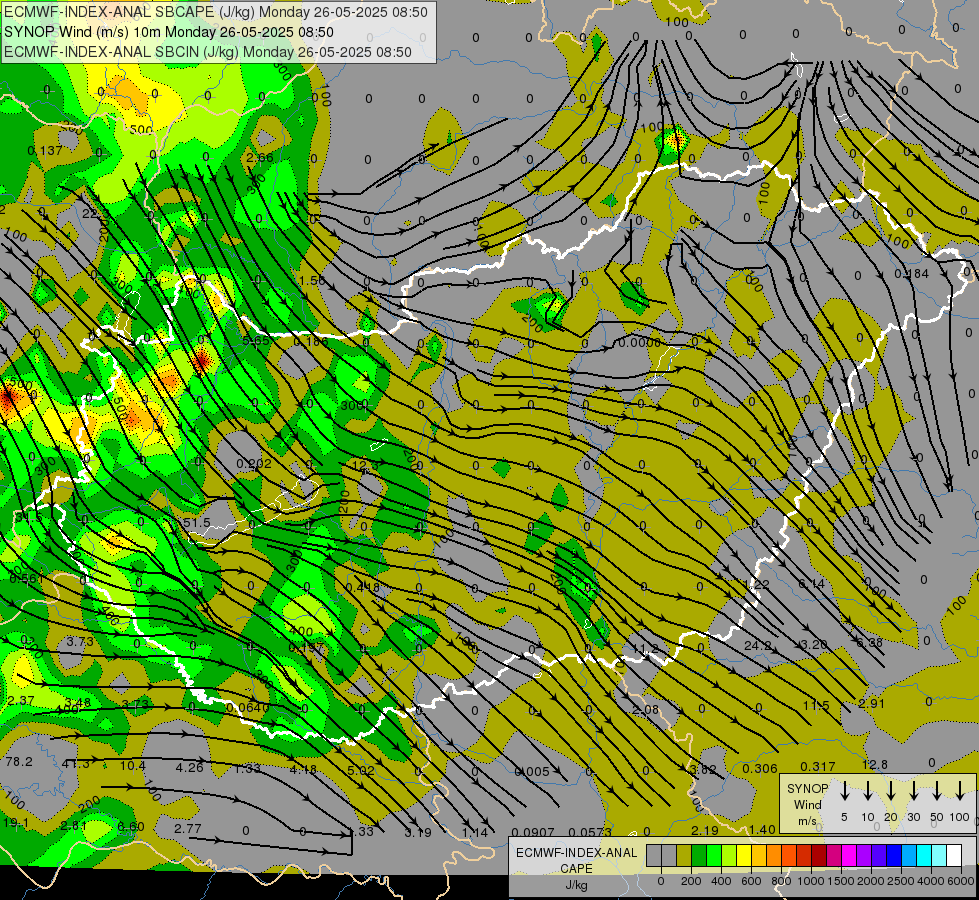The width and height of the screenshot is (979, 900).
Task: Click the SYNOP Wind 10m title line
Action: (x=169, y=32)
